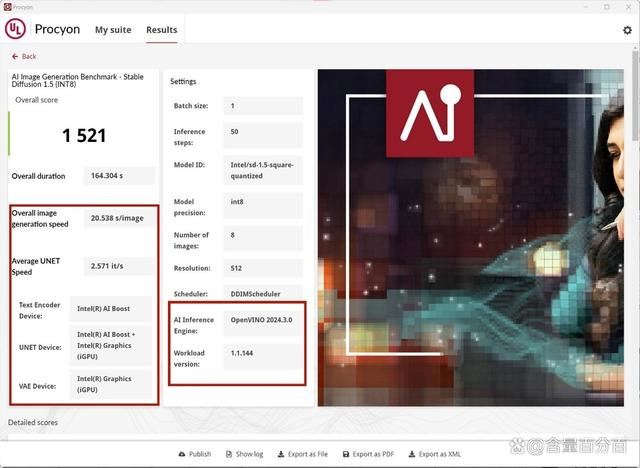Click the Publish cloud icon button
This screenshot has height=468, width=640.
pos(194,454)
